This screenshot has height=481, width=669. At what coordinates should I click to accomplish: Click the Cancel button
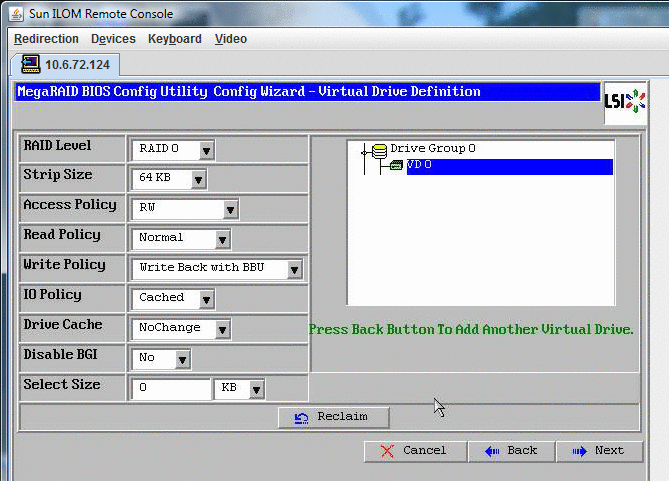(x=415, y=451)
